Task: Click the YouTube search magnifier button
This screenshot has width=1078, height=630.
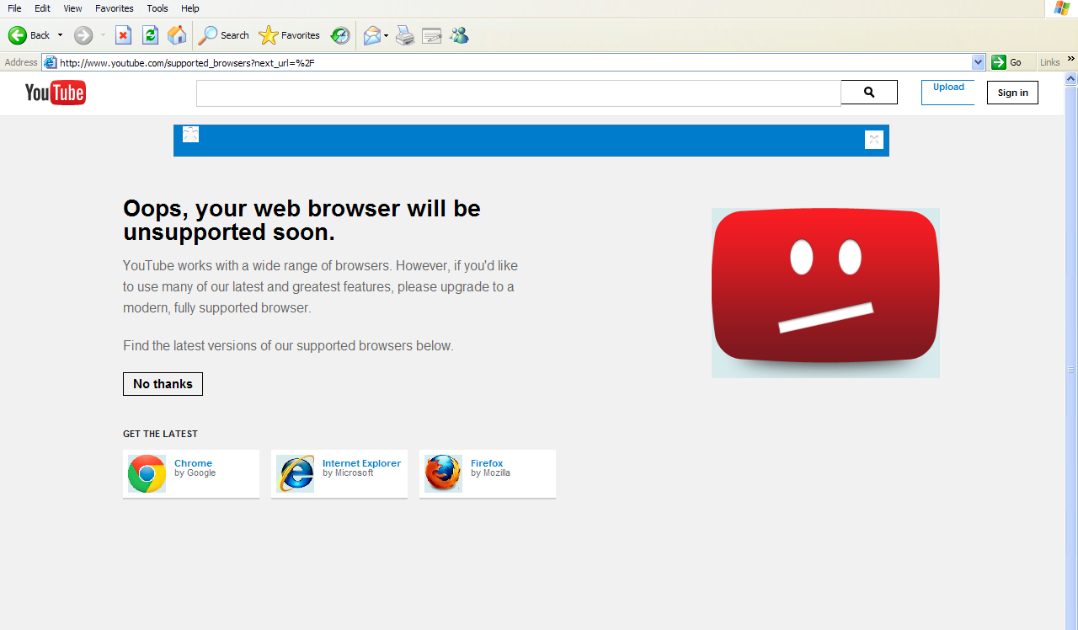Action: point(869,92)
